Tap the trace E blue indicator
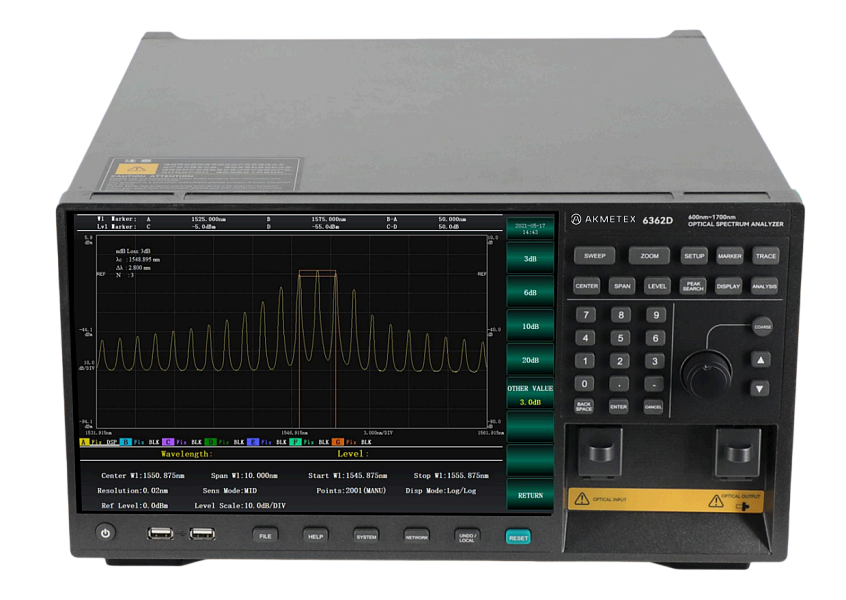This screenshot has height=600, width=846. tap(253, 442)
